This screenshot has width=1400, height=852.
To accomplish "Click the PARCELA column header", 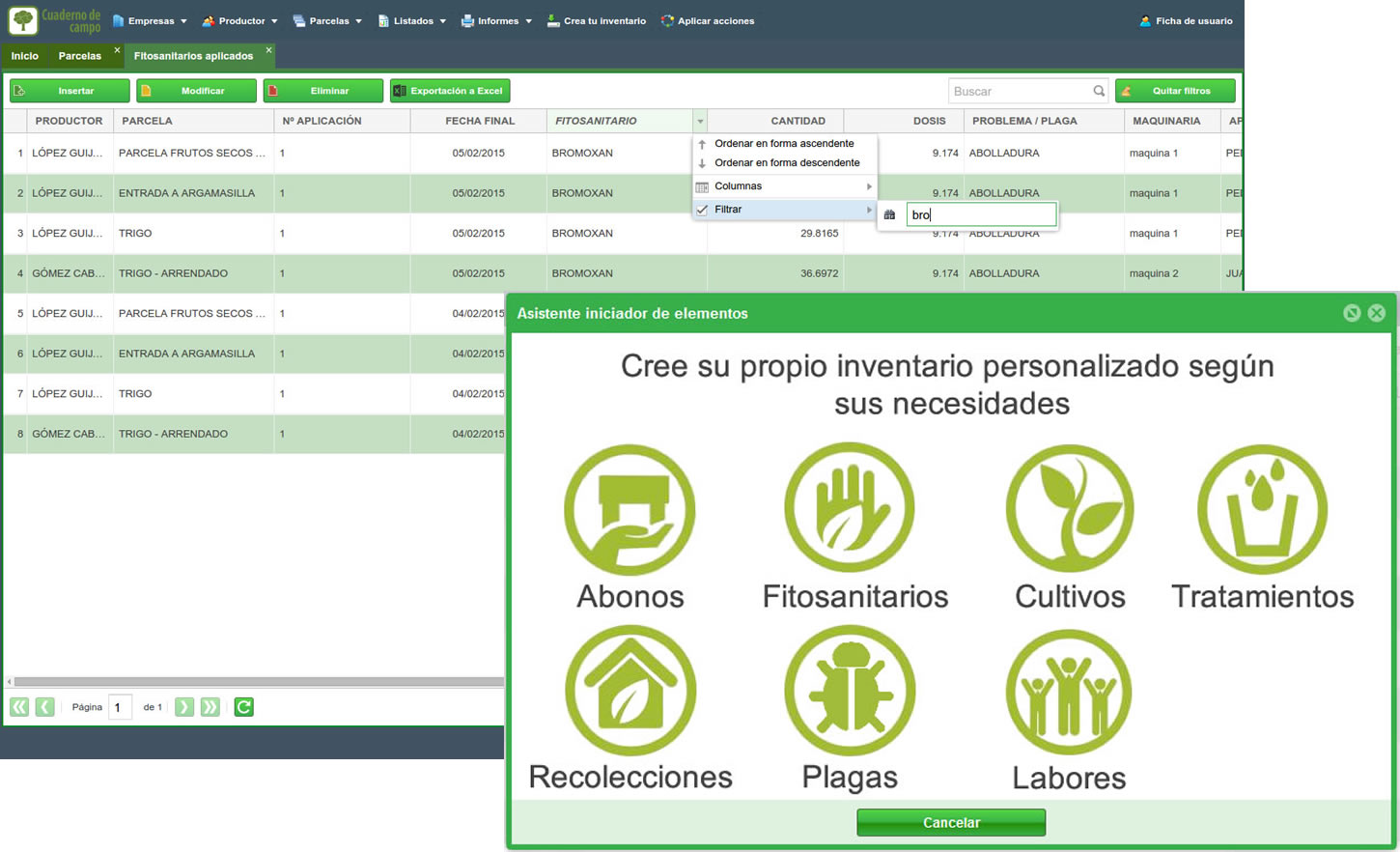I will (x=193, y=121).
